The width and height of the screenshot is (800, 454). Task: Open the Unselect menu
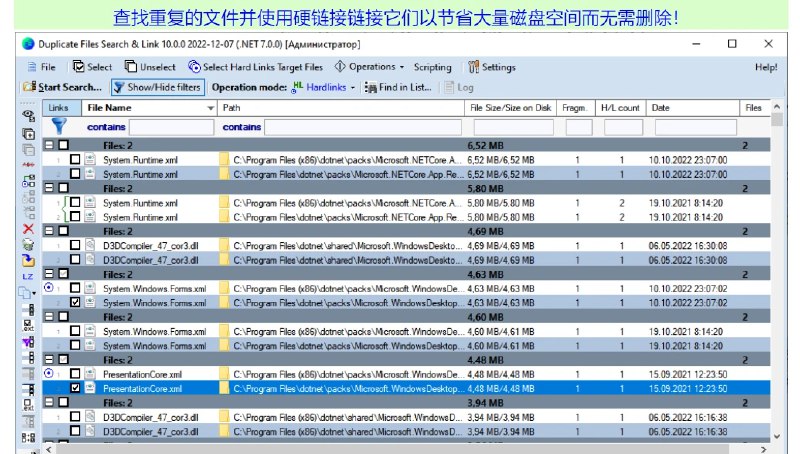coord(151,67)
